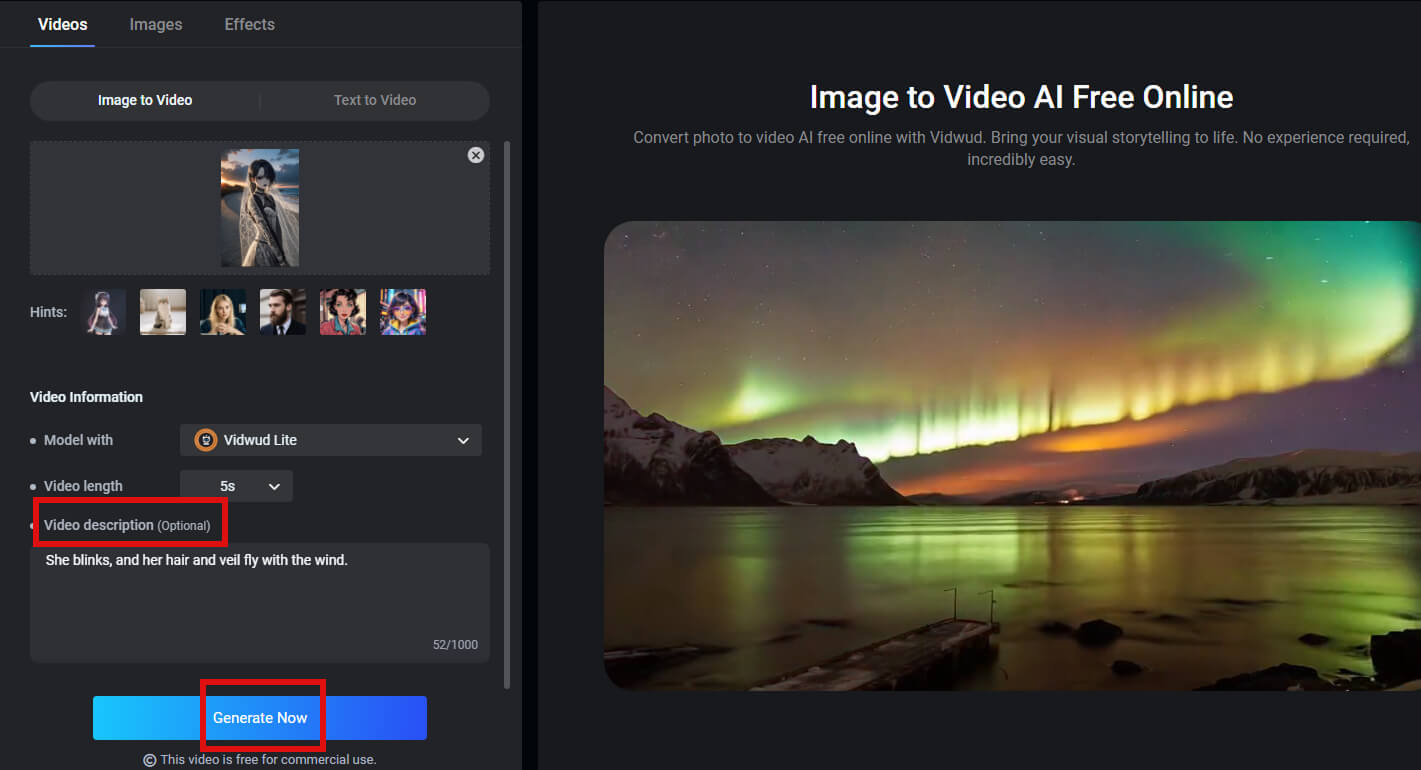Open the Effects tab
This screenshot has height=770, width=1421.
pos(248,24)
